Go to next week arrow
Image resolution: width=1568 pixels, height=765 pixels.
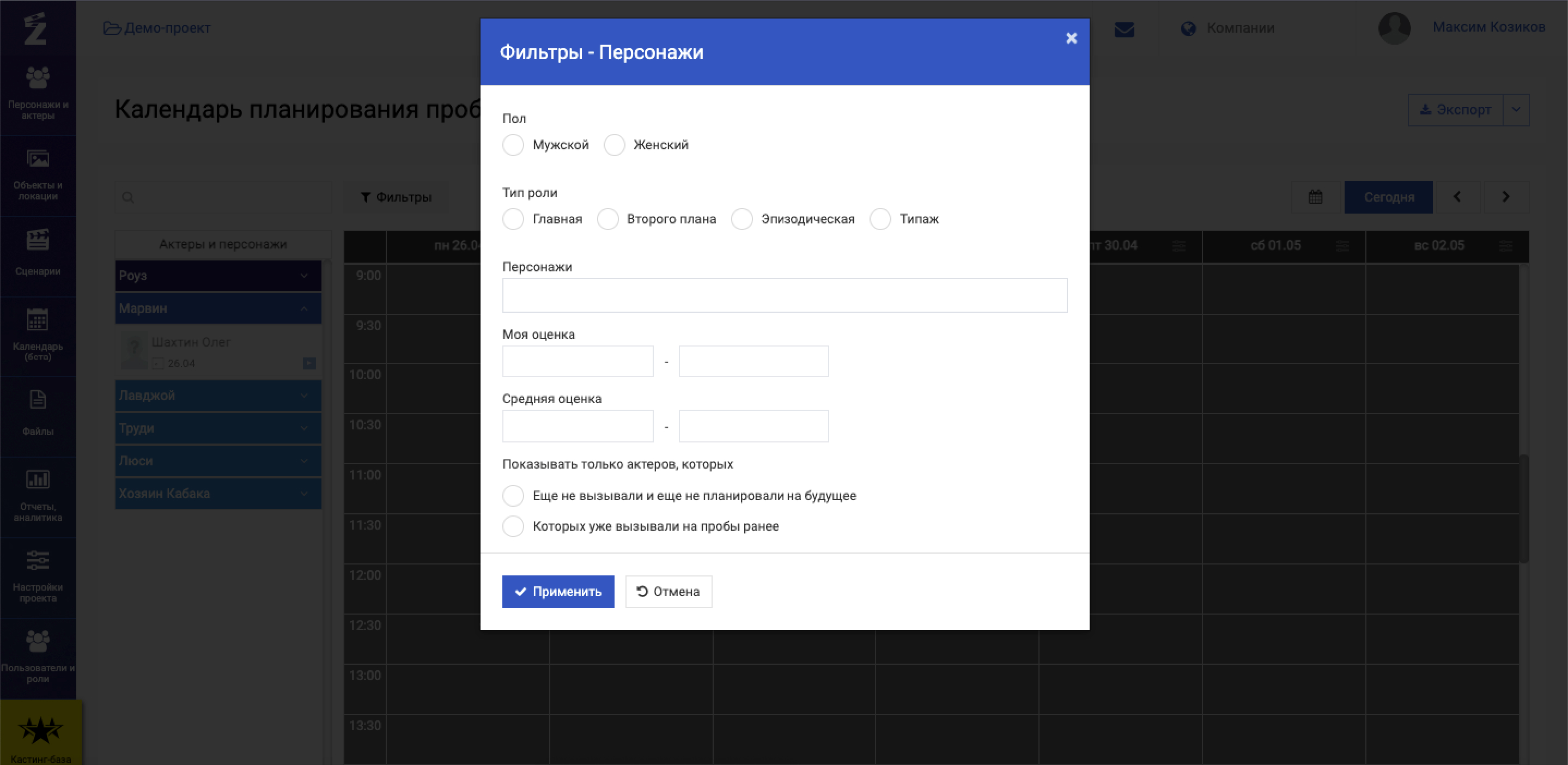pyautogui.click(x=1506, y=197)
